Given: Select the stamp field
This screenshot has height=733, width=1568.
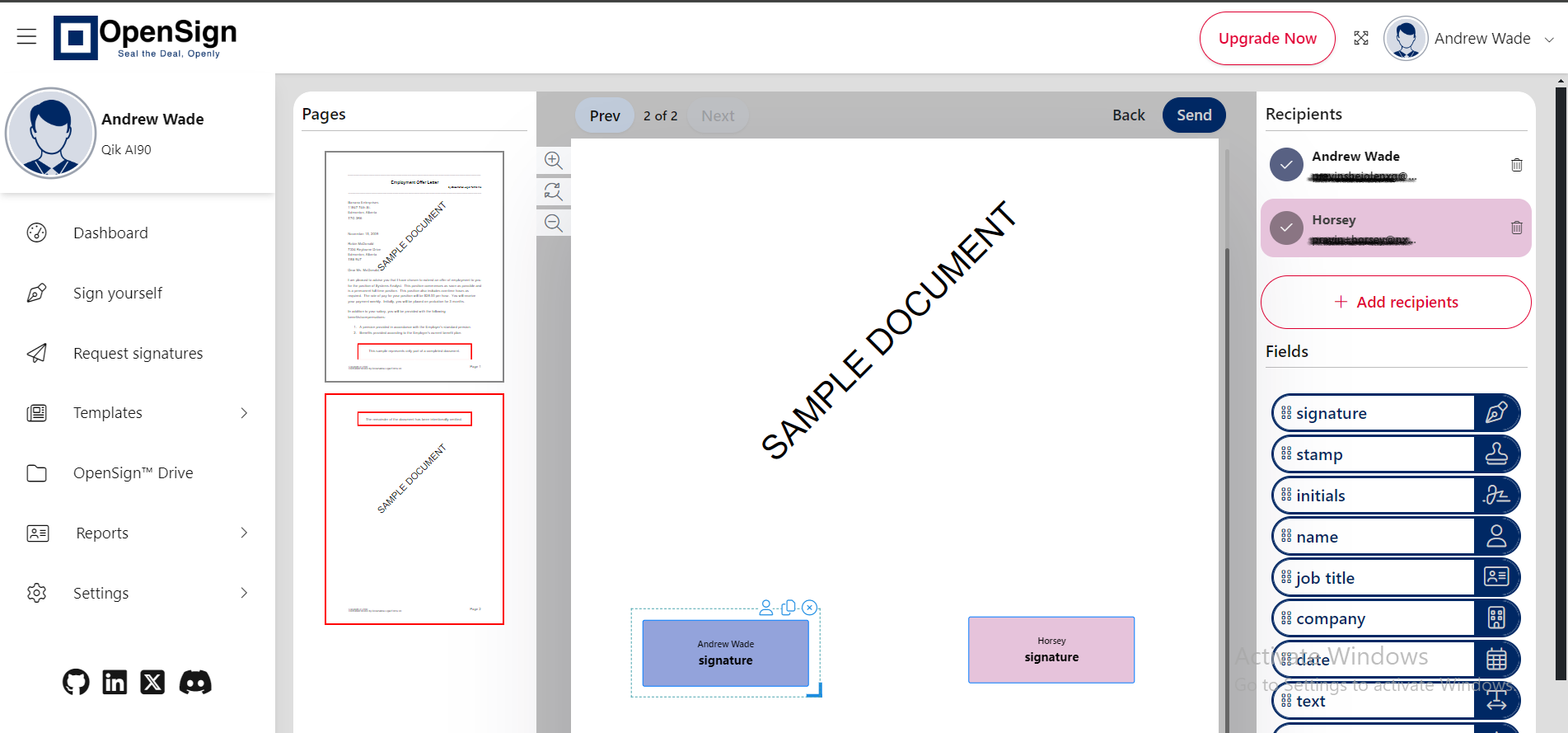Looking at the screenshot, I should pos(1396,454).
